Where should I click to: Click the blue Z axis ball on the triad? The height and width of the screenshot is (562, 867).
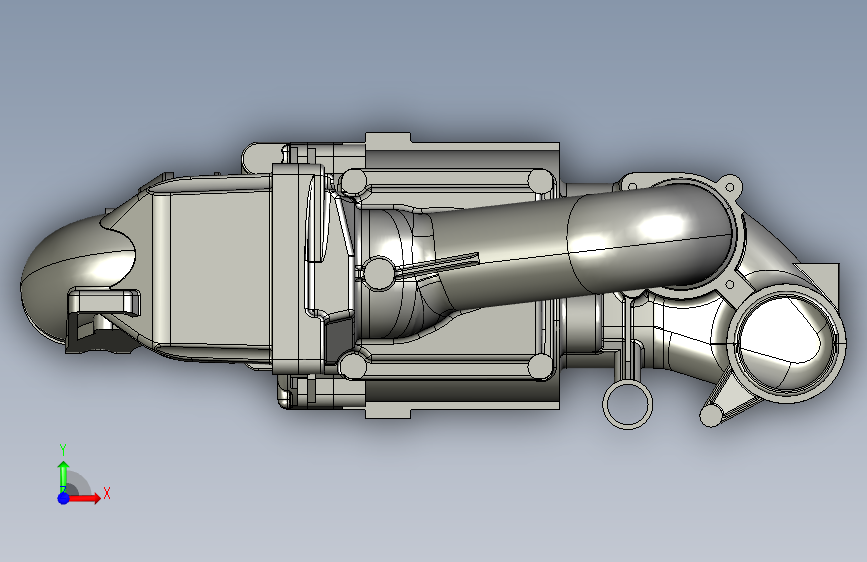pyautogui.click(x=64, y=498)
